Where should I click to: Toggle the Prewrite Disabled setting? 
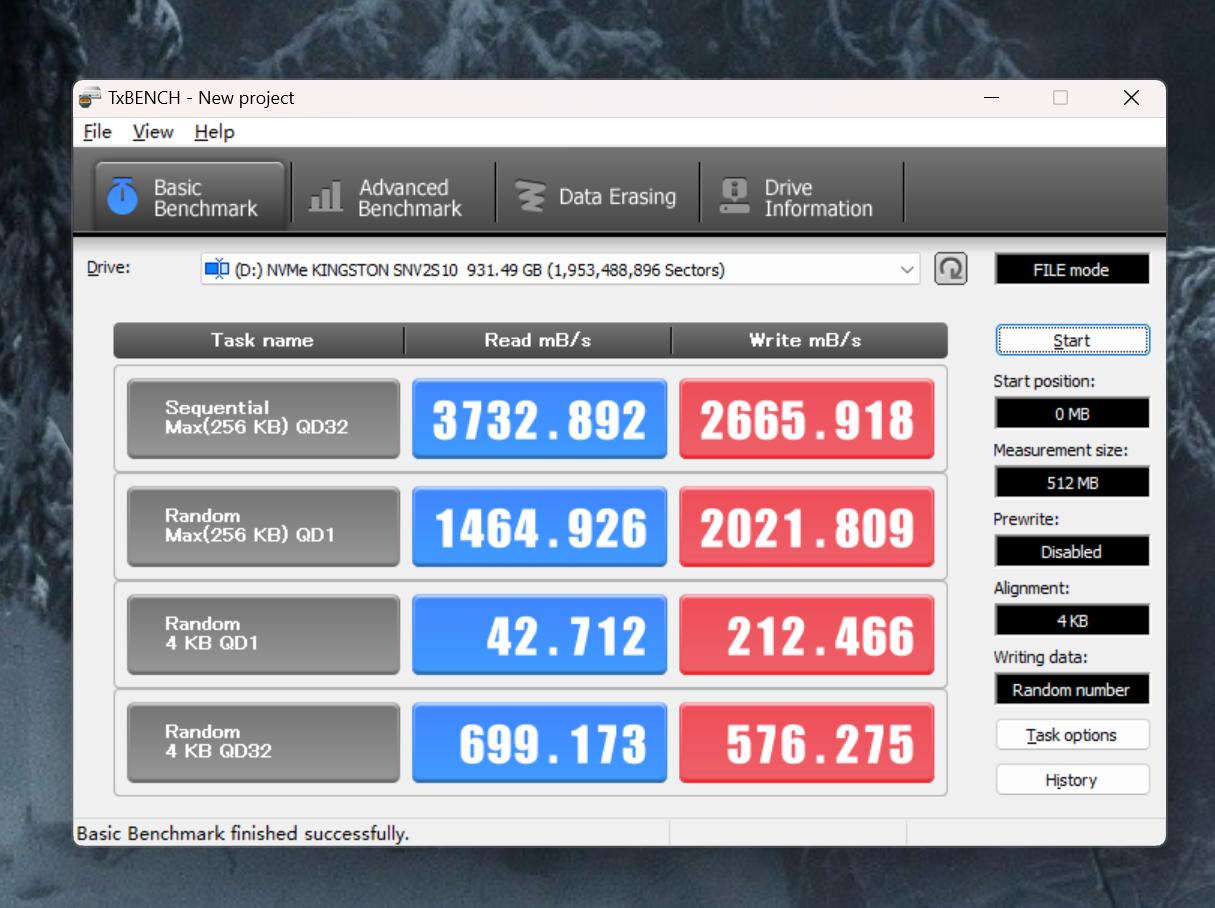1071,551
